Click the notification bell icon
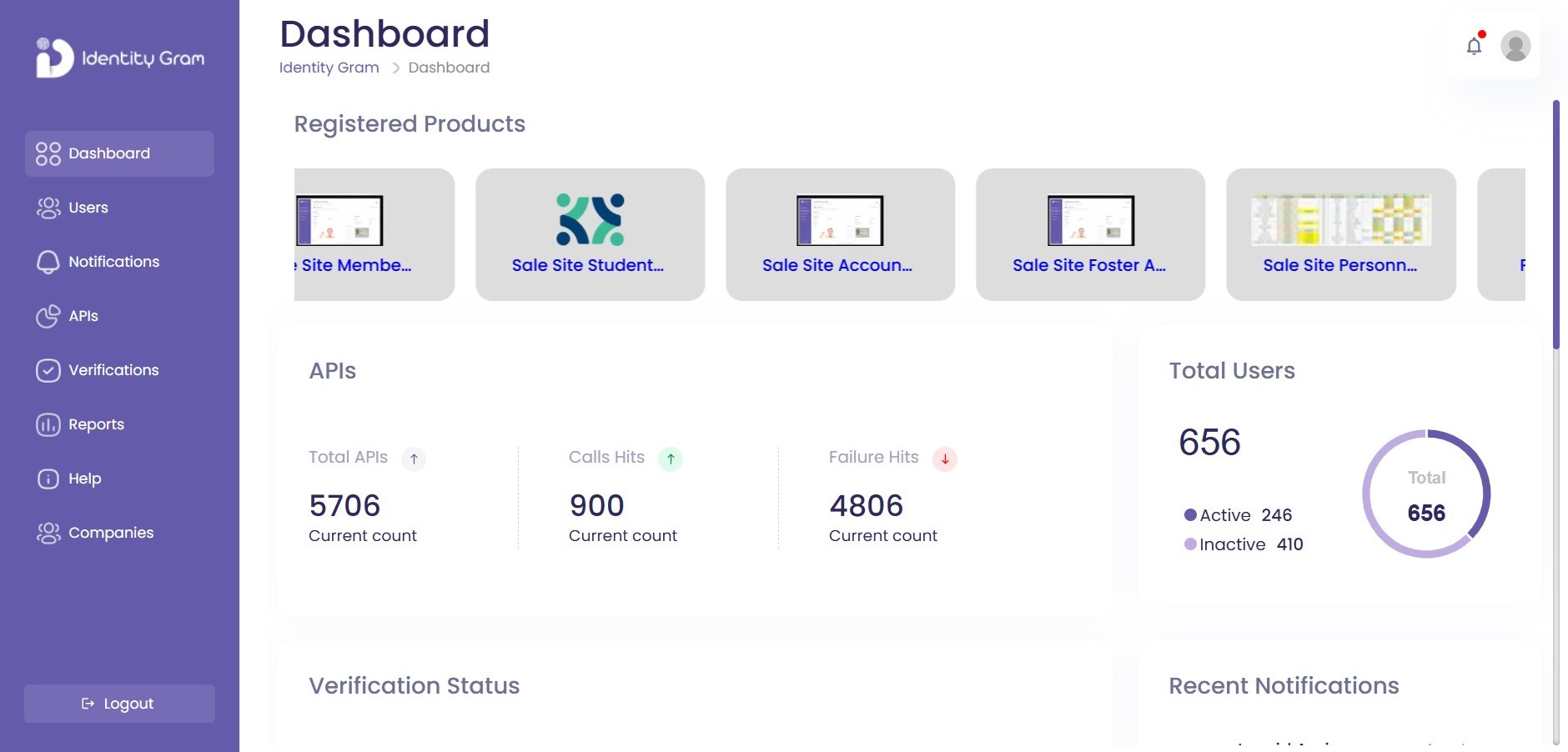The height and width of the screenshot is (752, 1568). click(x=1474, y=46)
